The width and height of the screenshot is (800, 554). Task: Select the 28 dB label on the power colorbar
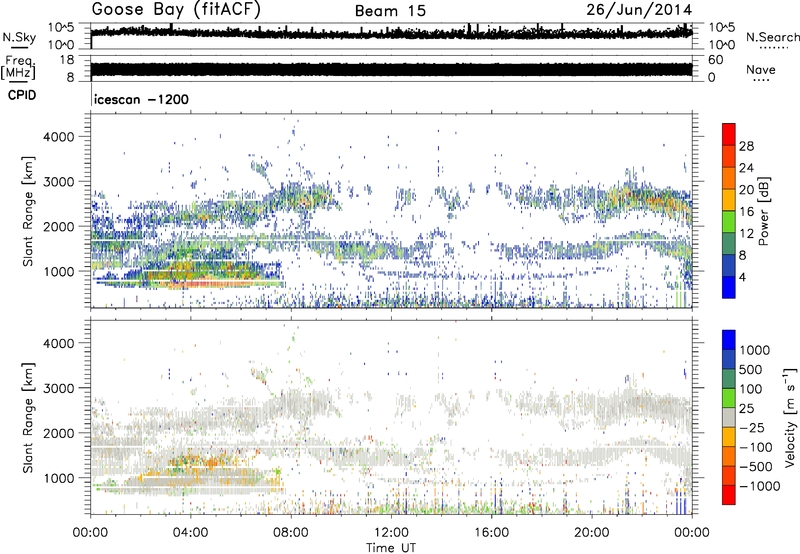click(x=746, y=146)
